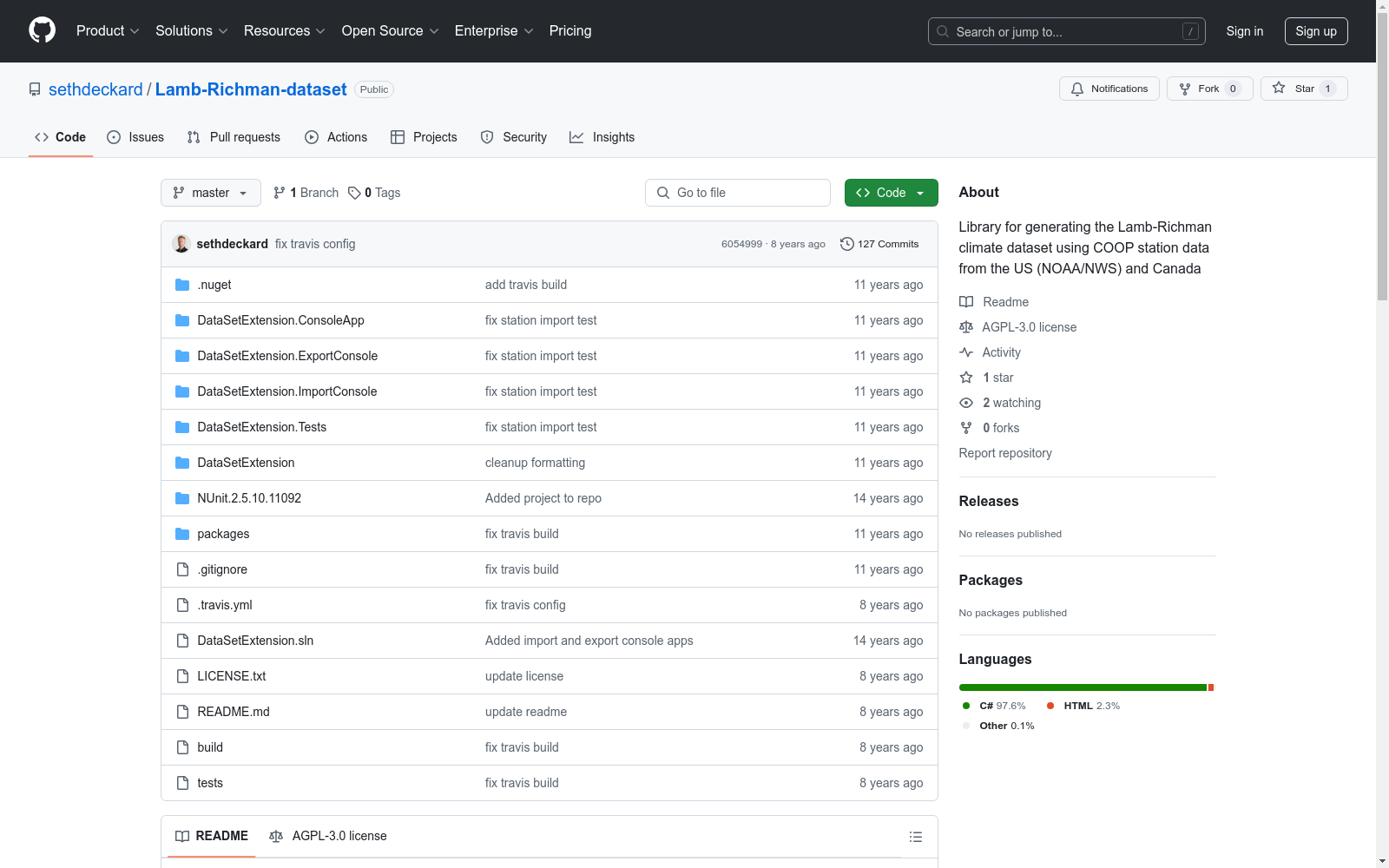
Task: Click the NUnit.2.5.10.11092 folder icon
Action: click(x=182, y=498)
